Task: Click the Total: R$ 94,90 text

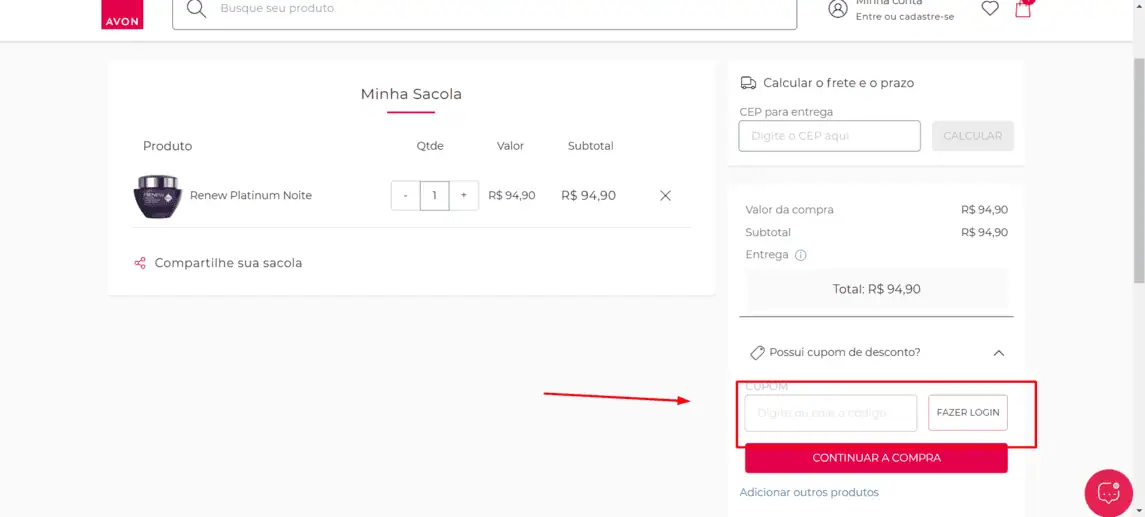Action: pos(876,289)
